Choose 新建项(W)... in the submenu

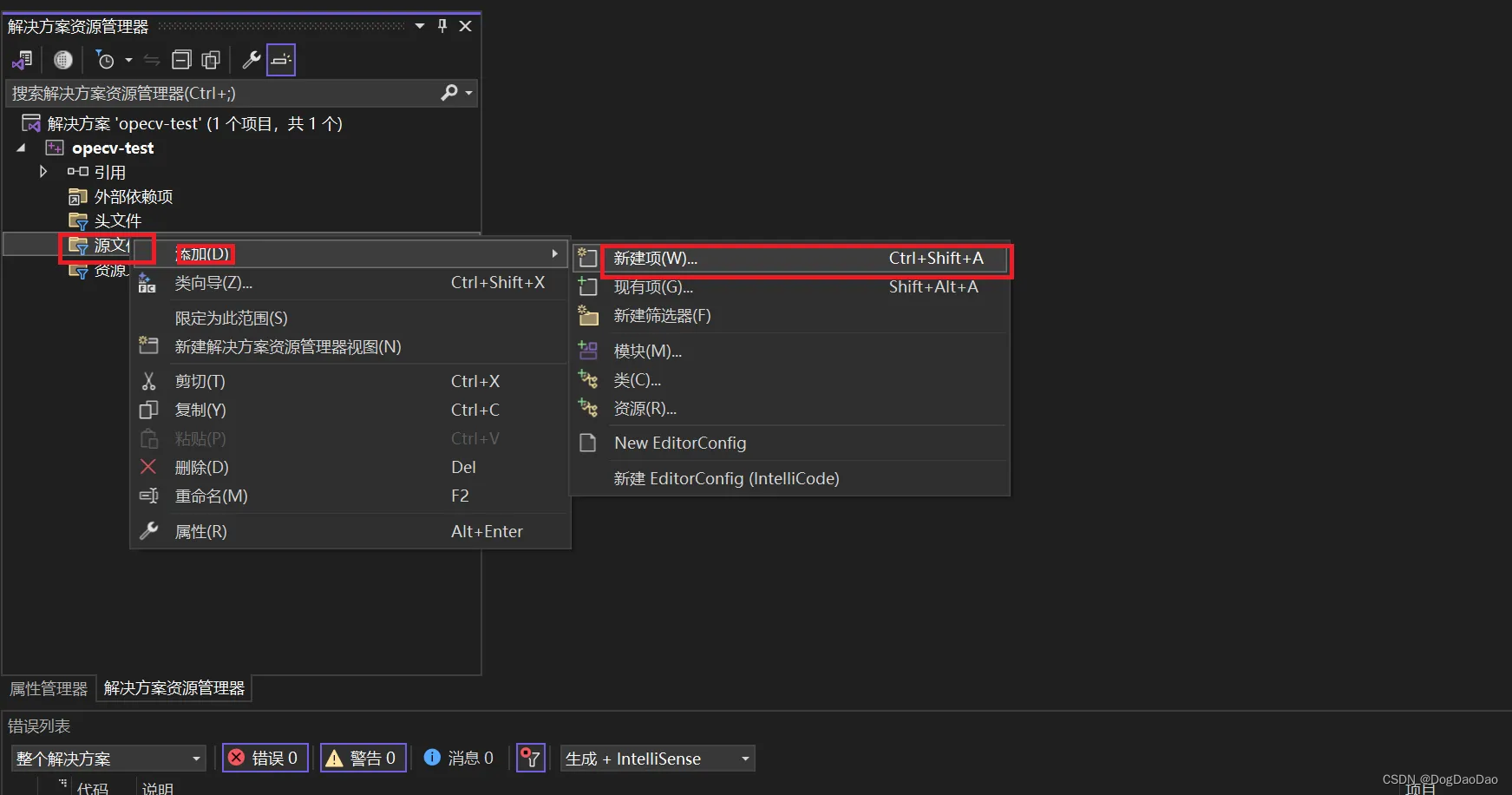coord(791,259)
